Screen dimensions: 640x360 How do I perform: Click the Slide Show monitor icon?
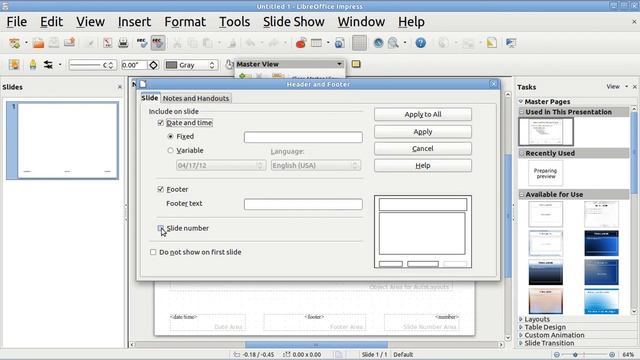pyautogui.click(x=511, y=42)
